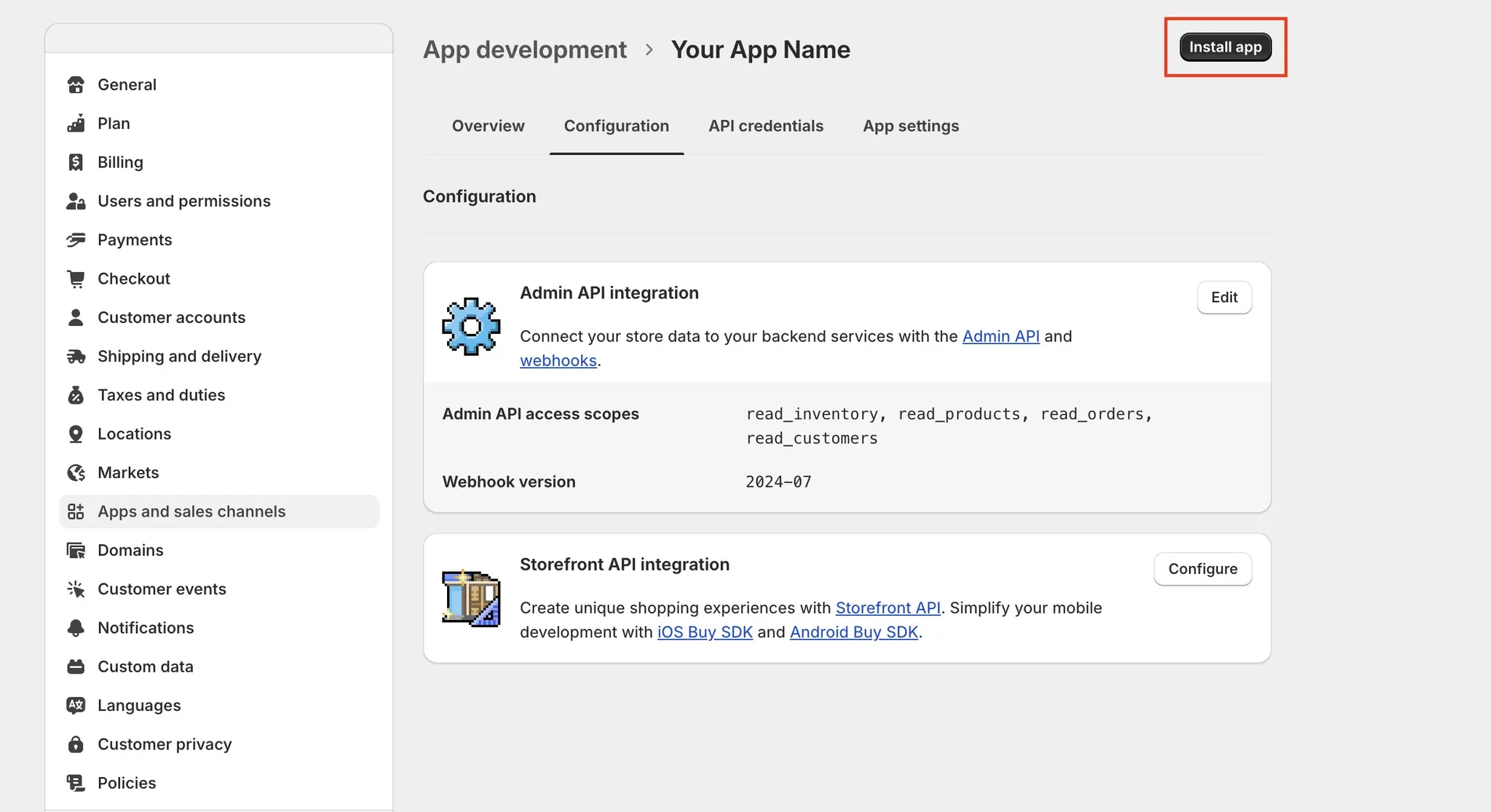The height and width of the screenshot is (812, 1491).
Task: Open Apps and sales channels settings
Action: pyautogui.click(x=191, y=512)
